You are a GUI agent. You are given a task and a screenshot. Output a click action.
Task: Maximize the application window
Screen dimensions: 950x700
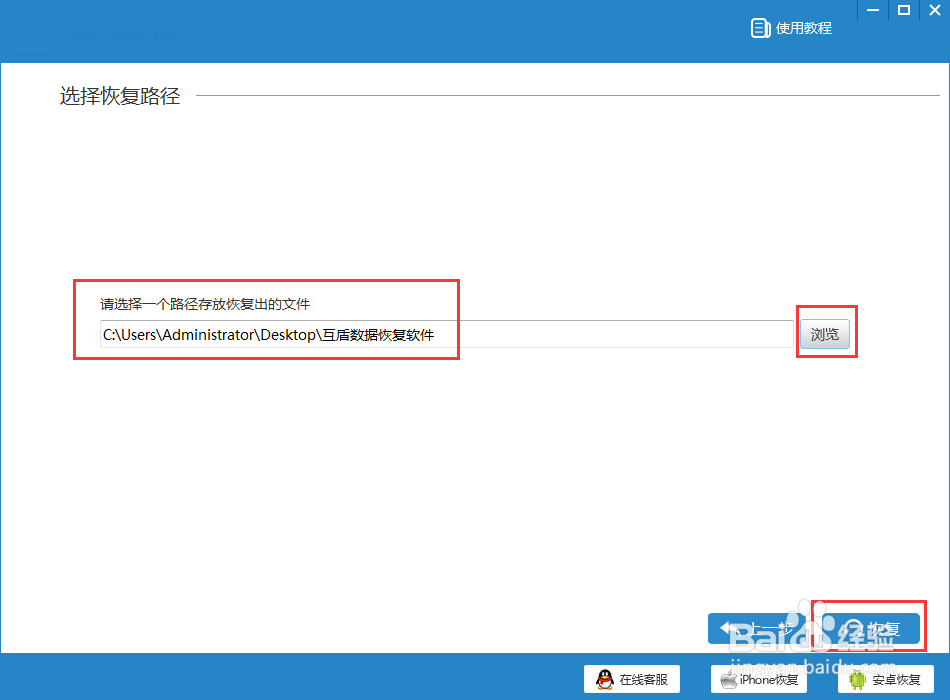(903, 10)
